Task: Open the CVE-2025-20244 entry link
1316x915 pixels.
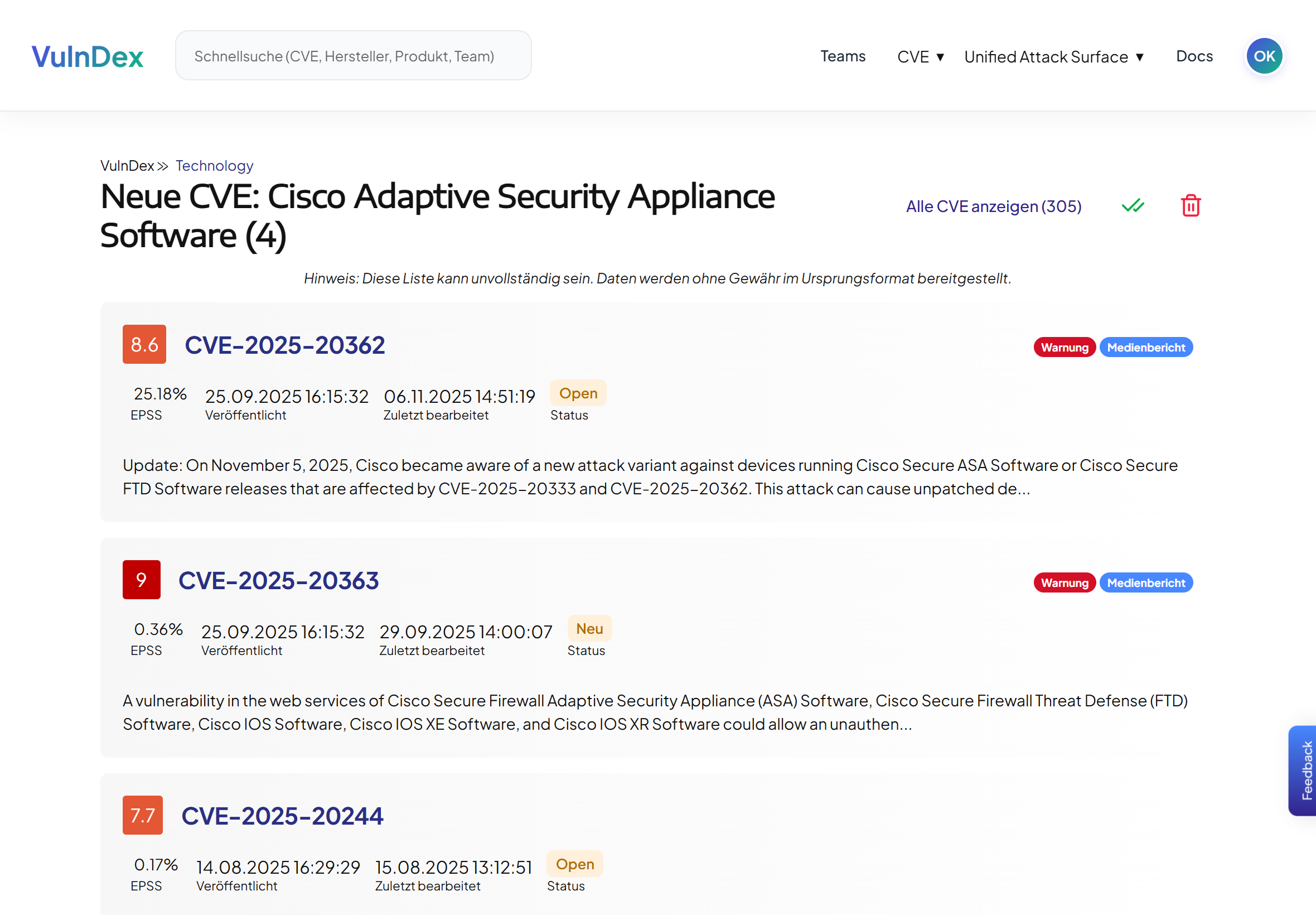Action: (x=282, y=816)
